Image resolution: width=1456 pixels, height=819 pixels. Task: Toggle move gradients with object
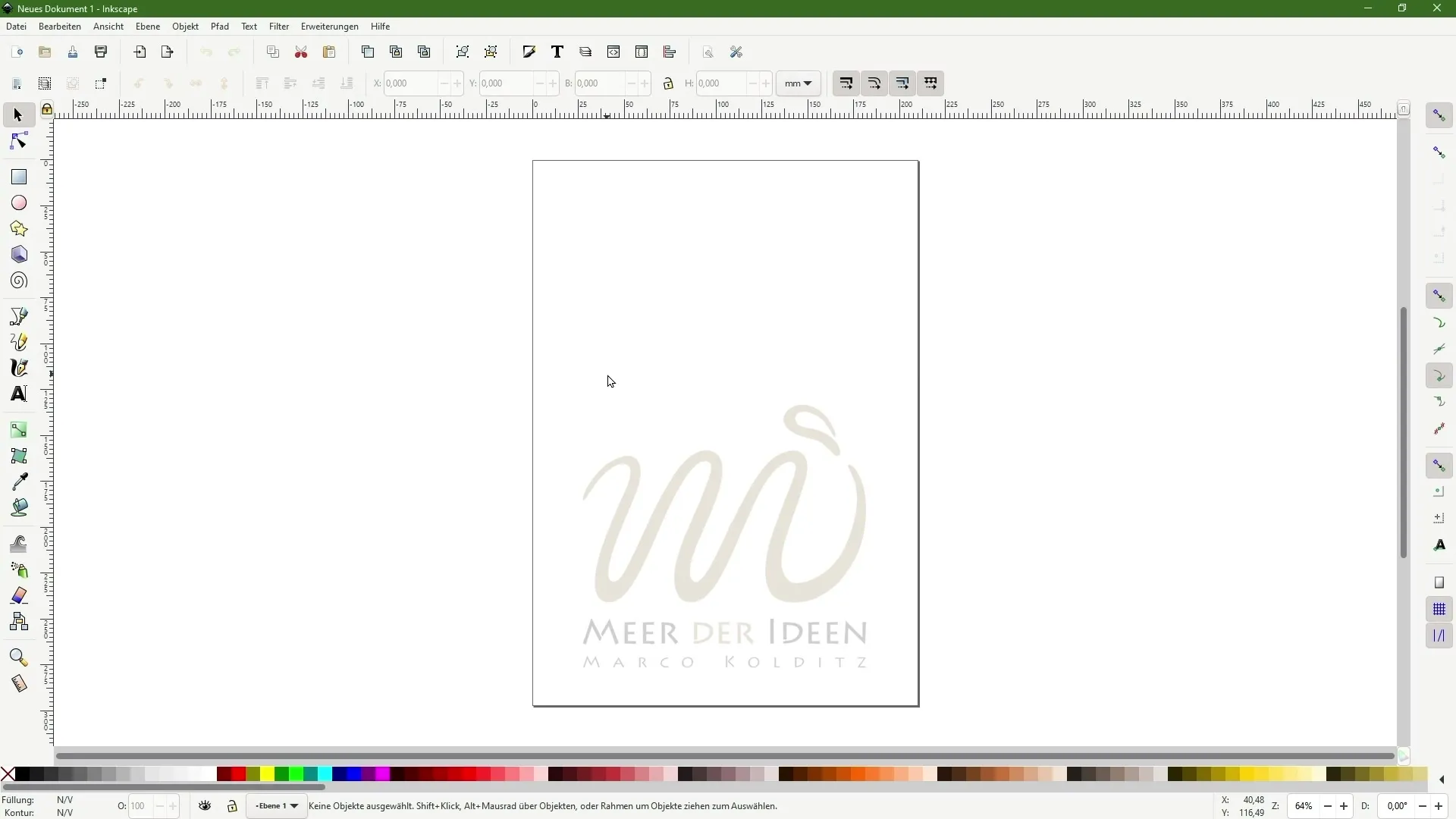(902, 83)
